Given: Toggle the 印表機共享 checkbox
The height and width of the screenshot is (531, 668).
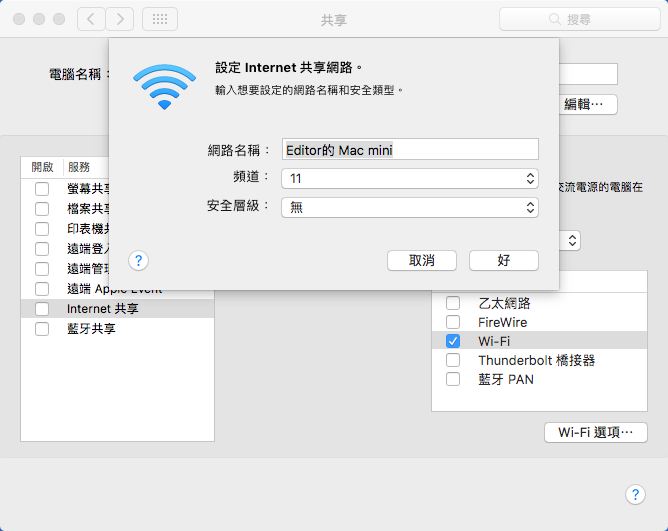Looking at the screenshot, I should click(x=42, y=229).
